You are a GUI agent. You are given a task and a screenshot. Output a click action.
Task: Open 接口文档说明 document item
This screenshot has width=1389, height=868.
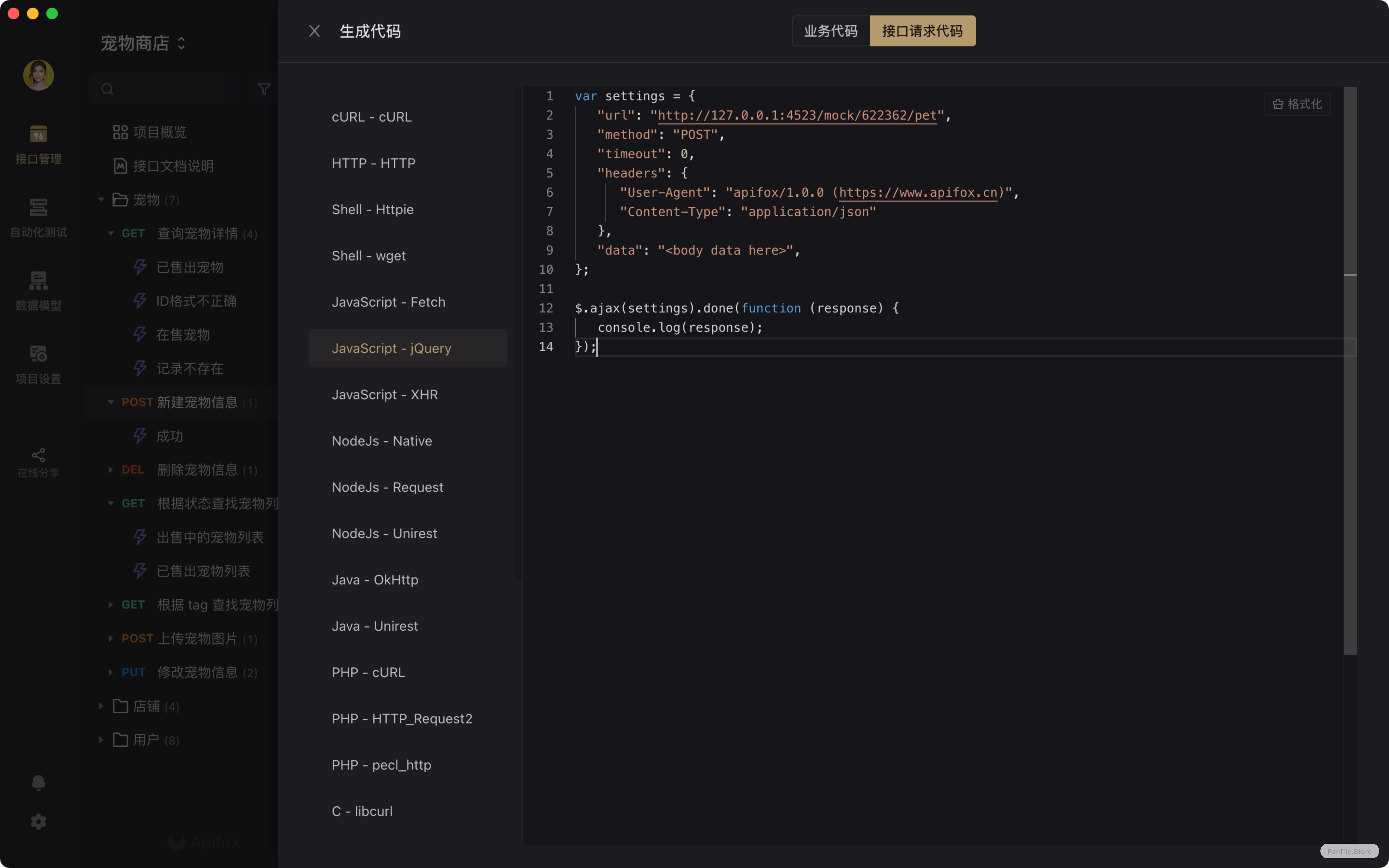point(163,166)
